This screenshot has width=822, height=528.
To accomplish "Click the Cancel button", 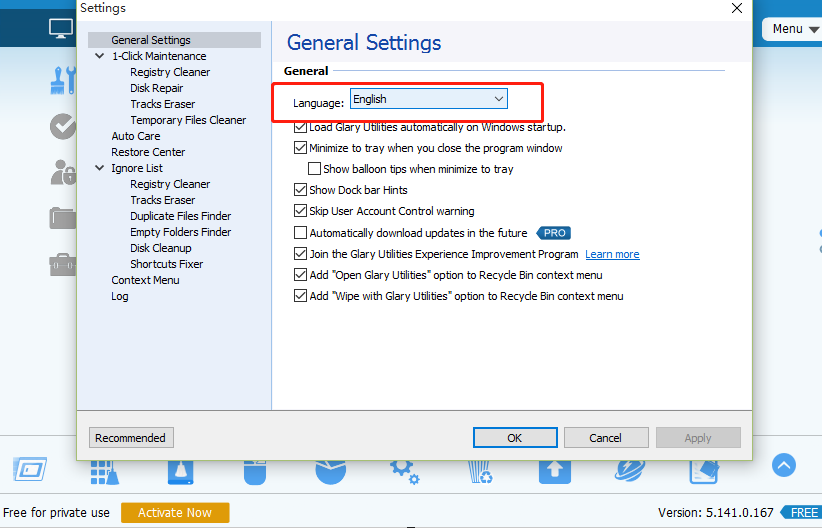I will [606, 437].
